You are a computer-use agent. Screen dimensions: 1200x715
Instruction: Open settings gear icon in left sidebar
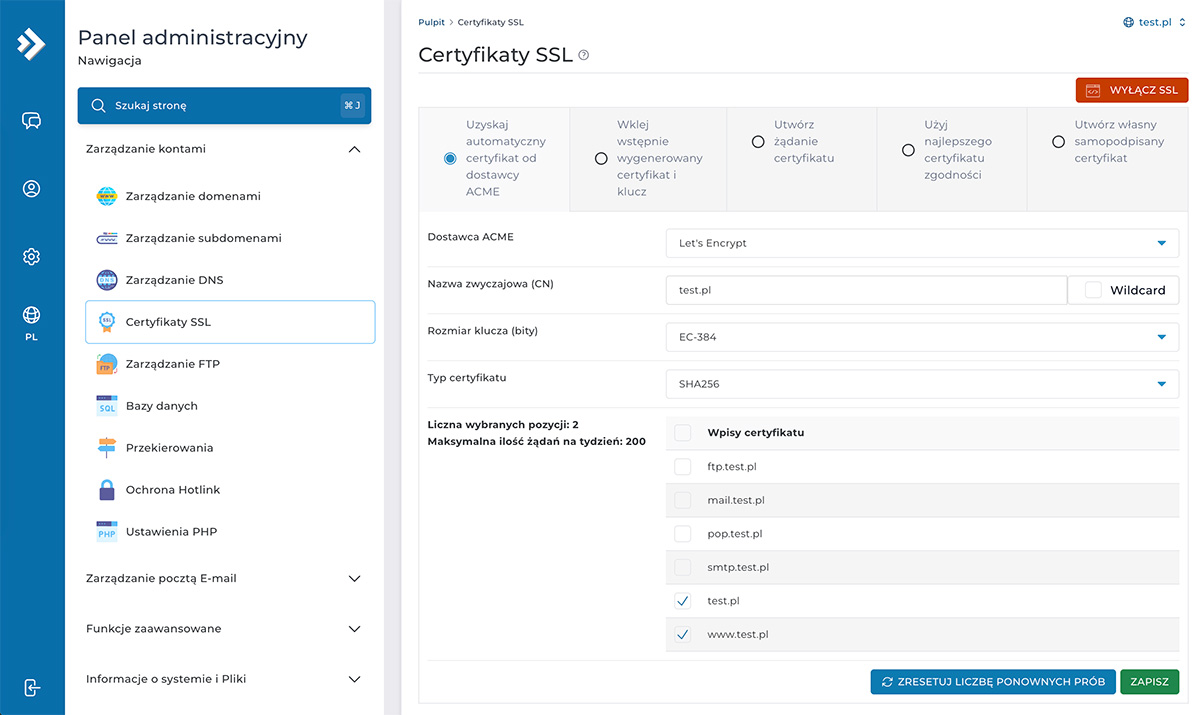31,257
